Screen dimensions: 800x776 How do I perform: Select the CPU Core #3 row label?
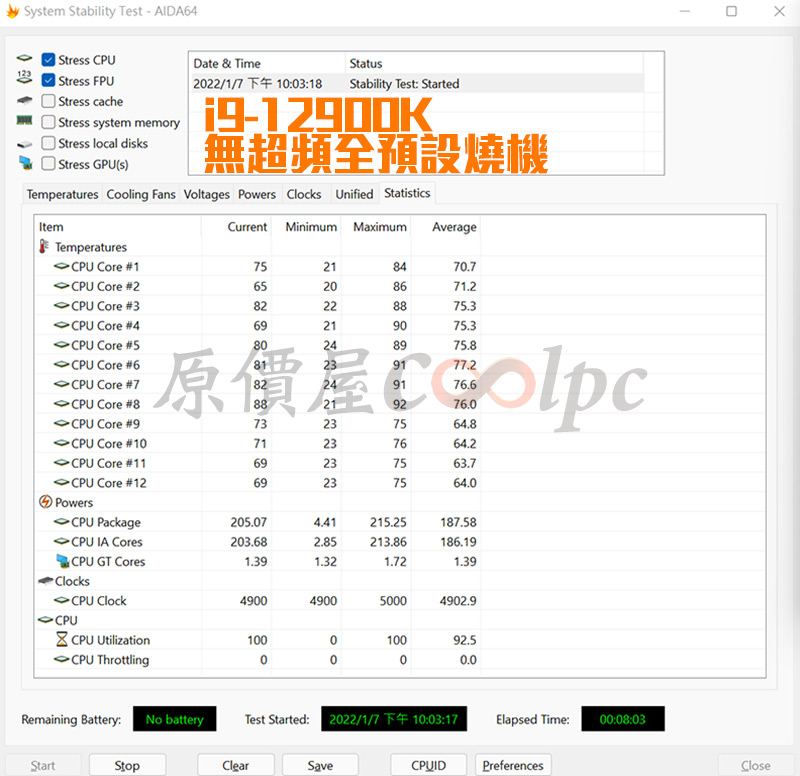[105, 306]
